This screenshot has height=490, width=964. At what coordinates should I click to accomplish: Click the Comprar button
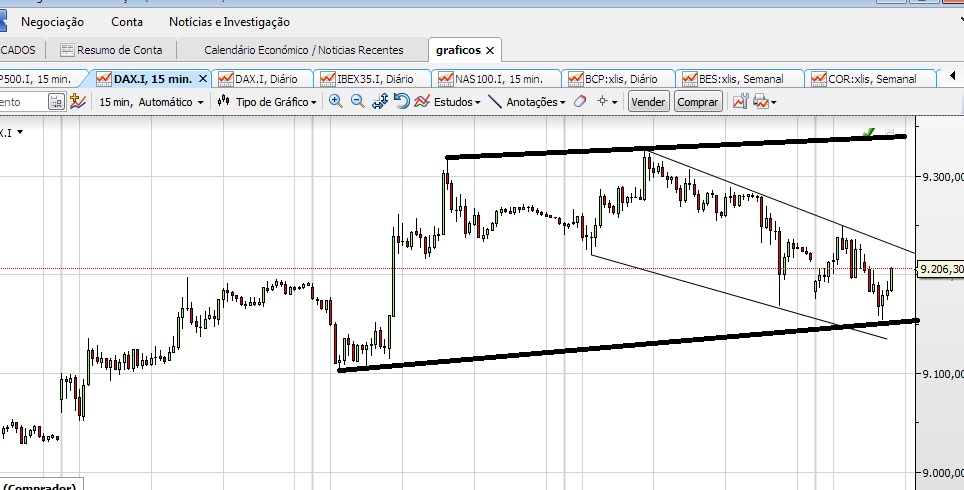[697, 102]
